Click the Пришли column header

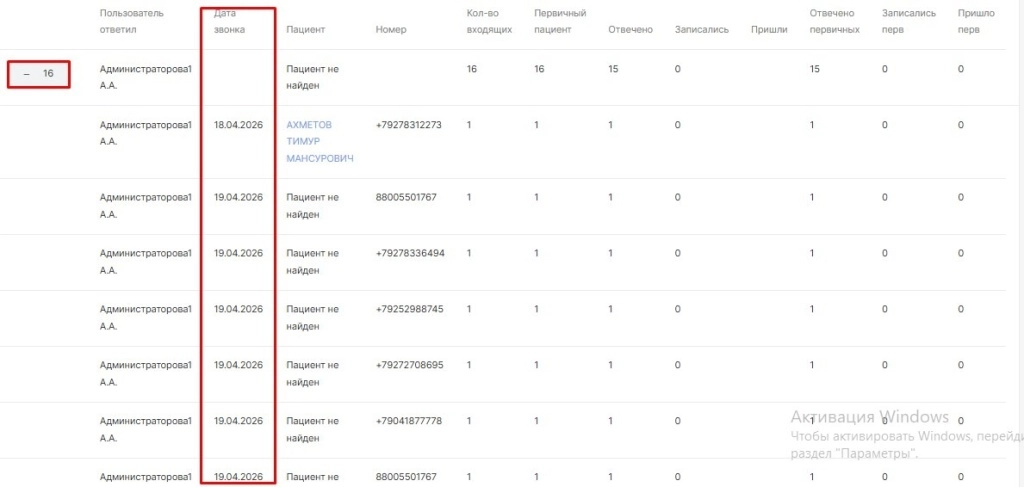769,30
